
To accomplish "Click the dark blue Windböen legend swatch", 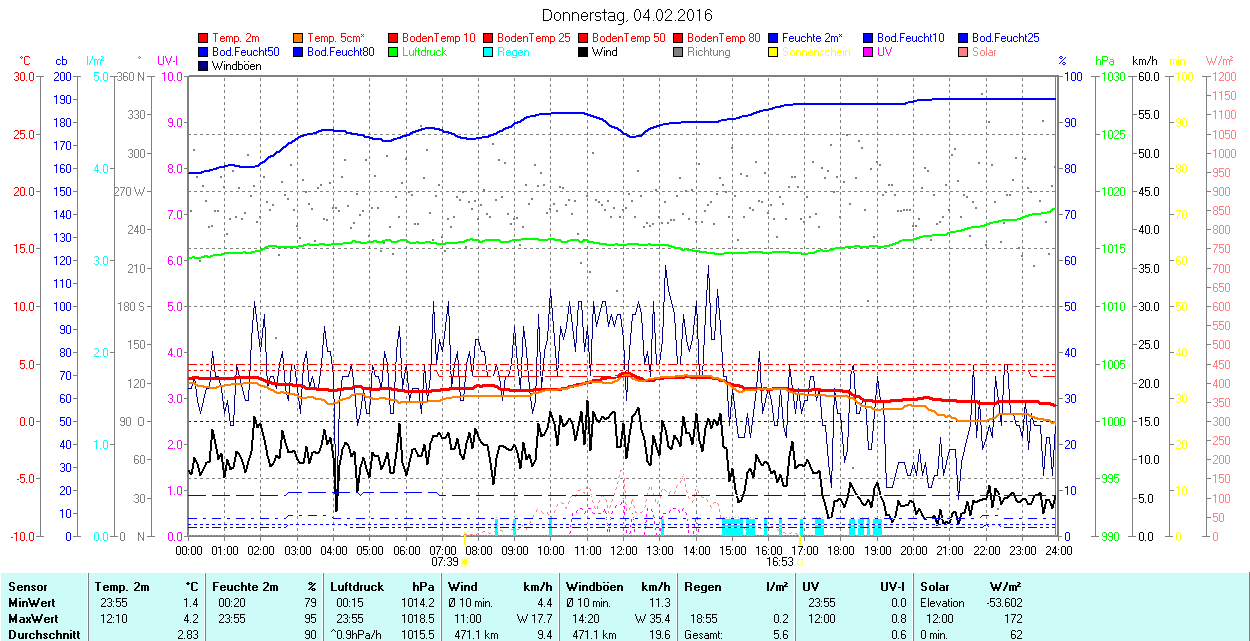I will (204, 66).
